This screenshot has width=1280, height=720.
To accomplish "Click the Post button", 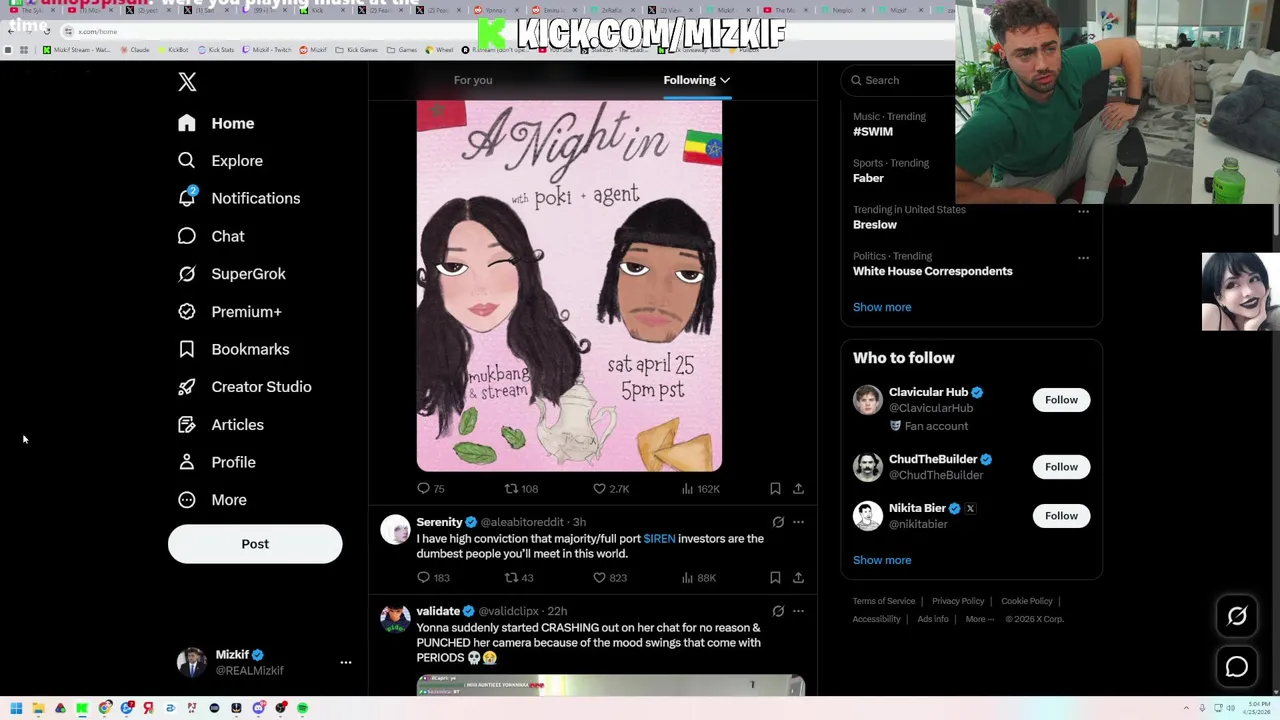I will pyautogui.click(x=255, y=544).
